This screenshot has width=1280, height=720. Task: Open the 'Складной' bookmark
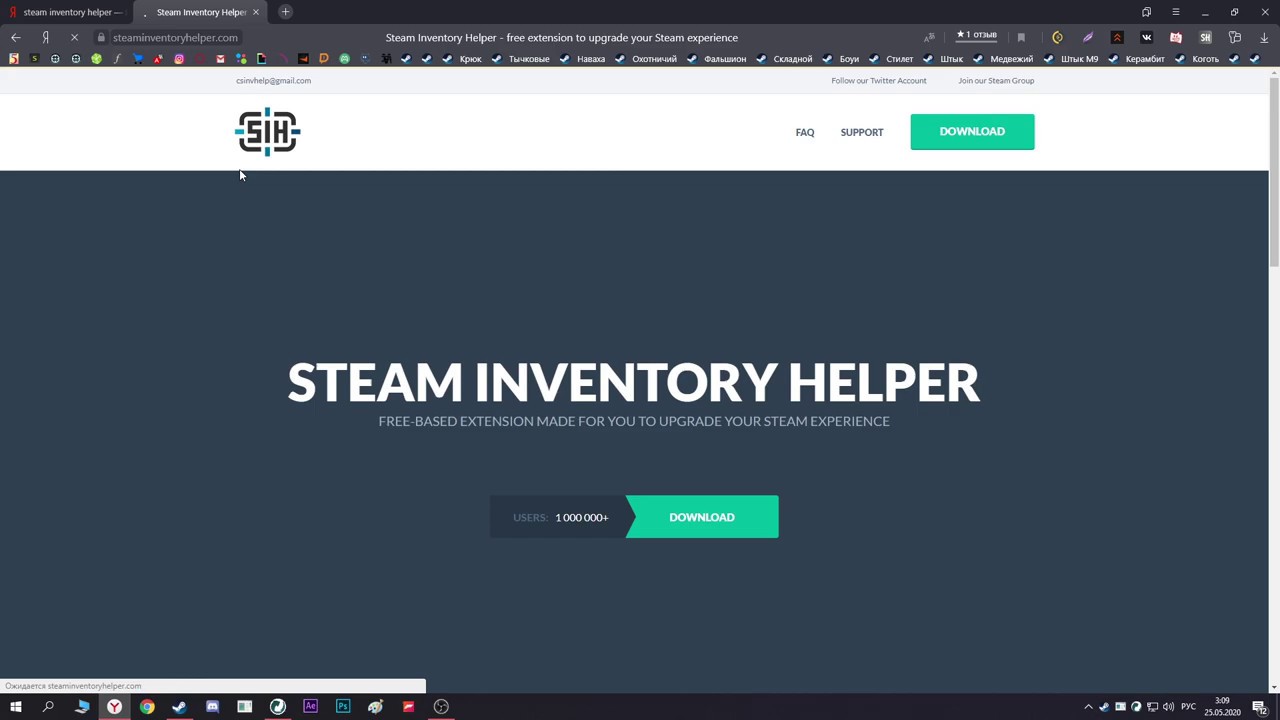(x=785, y=59)
